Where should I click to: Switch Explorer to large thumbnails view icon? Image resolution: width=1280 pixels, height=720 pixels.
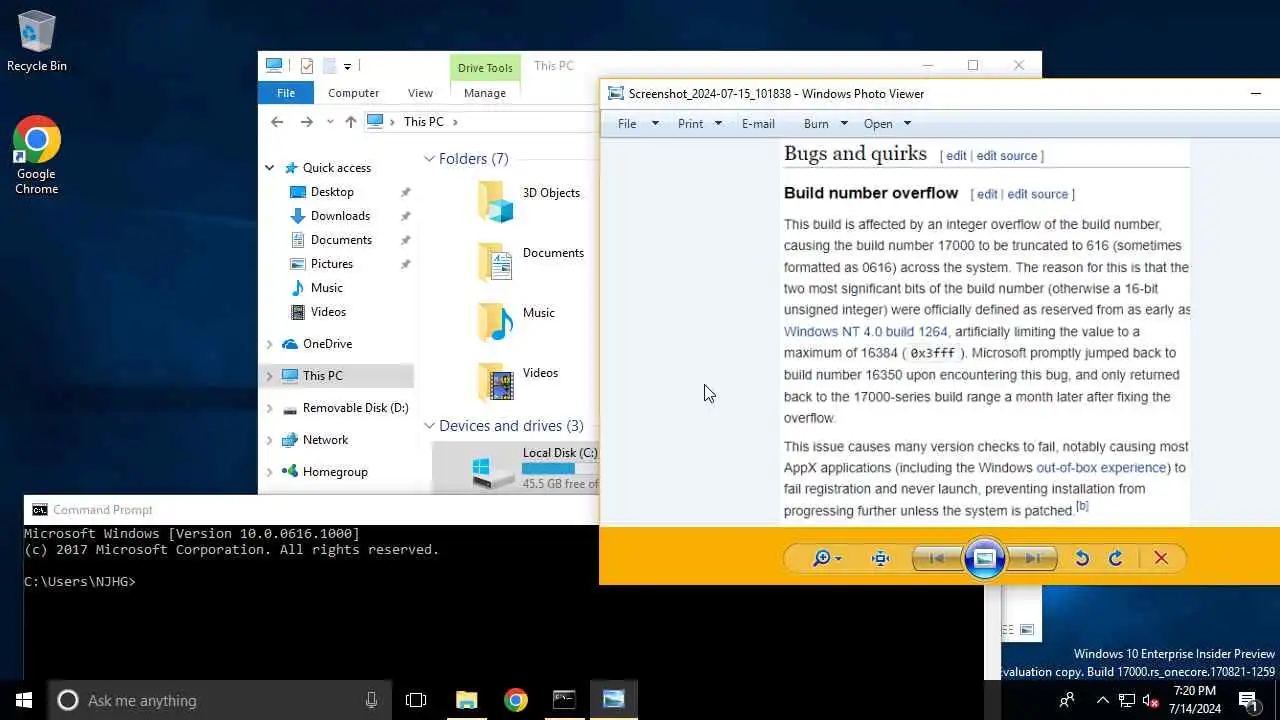[1027, 630]
